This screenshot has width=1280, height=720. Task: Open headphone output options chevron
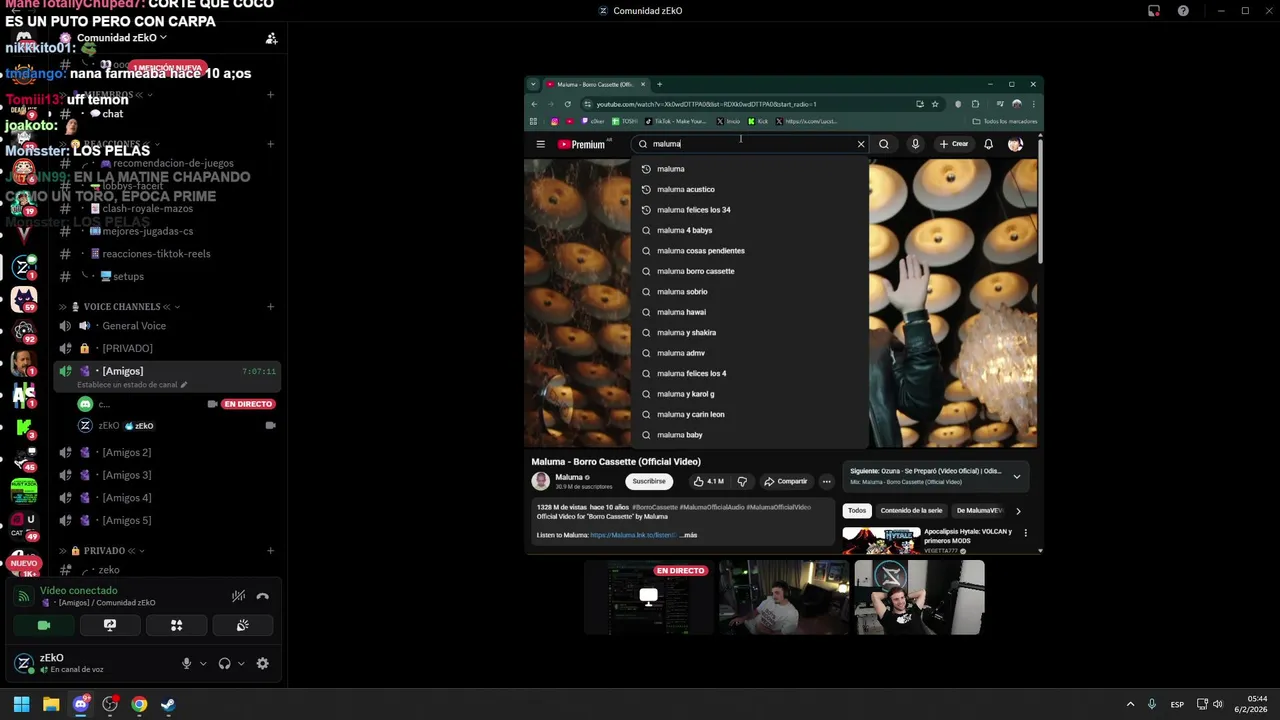pos(241,663)
